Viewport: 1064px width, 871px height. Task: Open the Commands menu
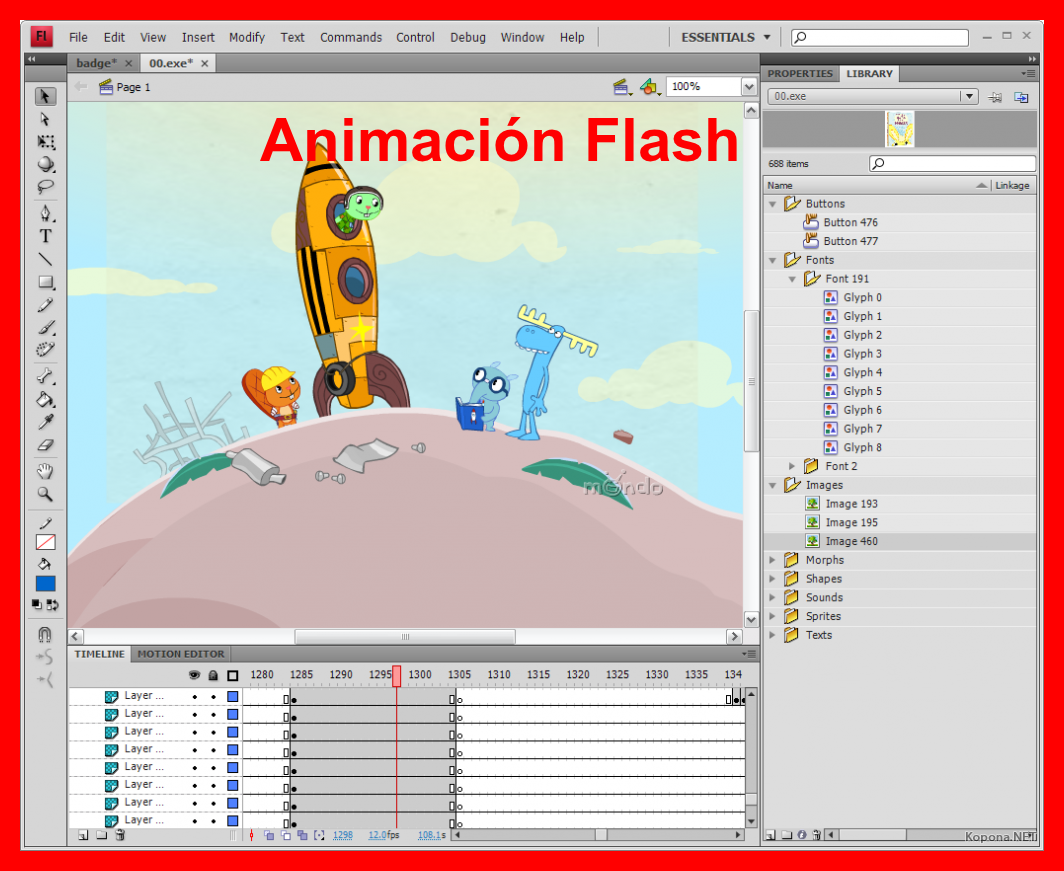point(350,37)
